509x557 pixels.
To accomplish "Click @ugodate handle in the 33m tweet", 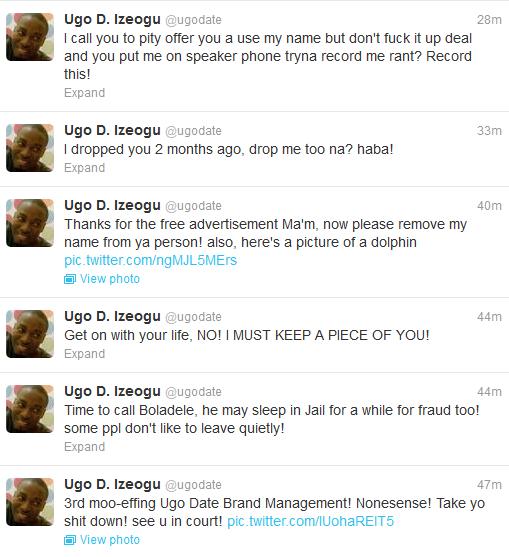I will click(193, 131).
